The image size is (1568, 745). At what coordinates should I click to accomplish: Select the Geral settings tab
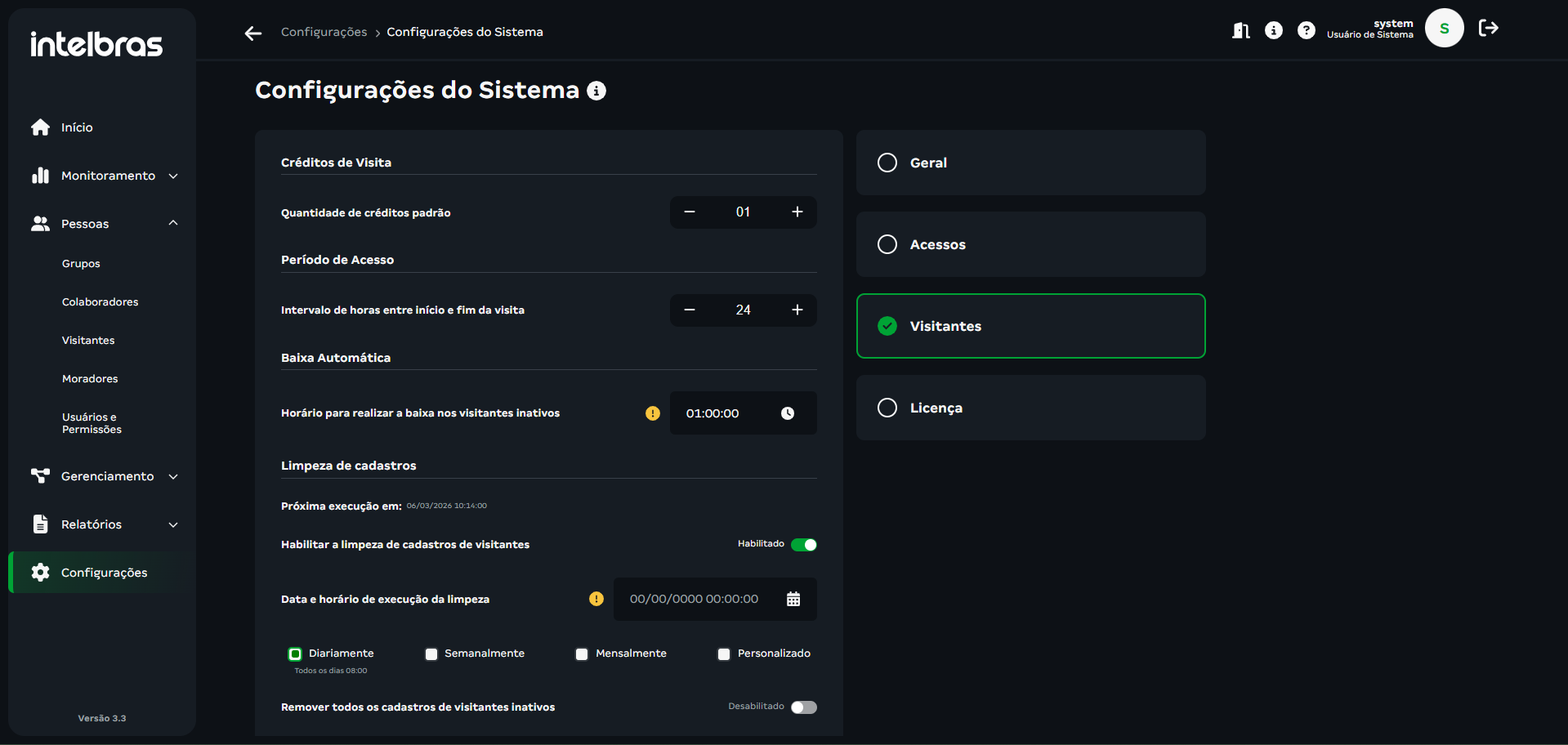(1030, 163)
